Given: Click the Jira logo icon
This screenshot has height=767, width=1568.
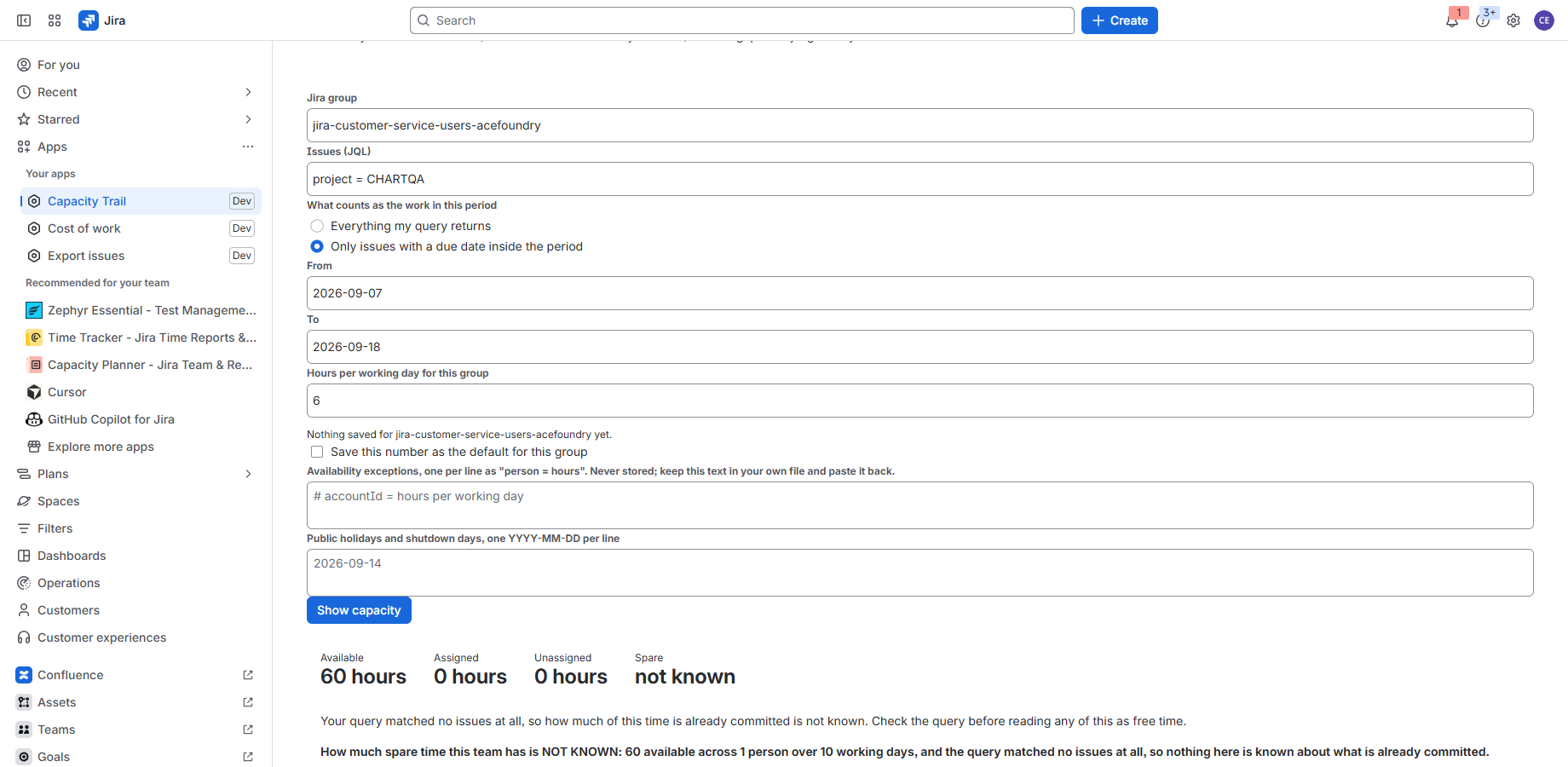Looking at the screenshot, I should point(88,20).
